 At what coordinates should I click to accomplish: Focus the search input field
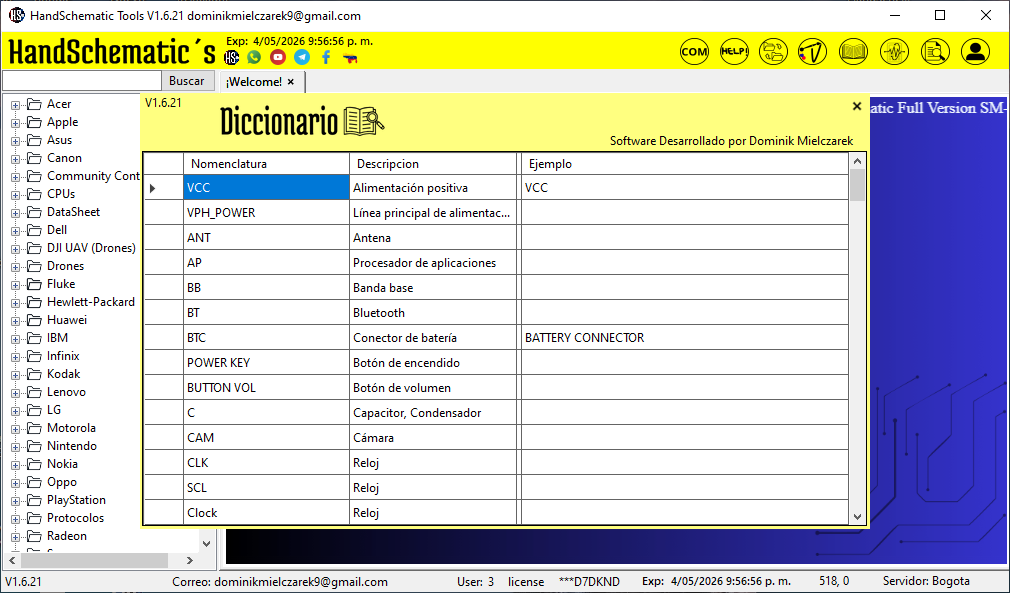(82, 80)
